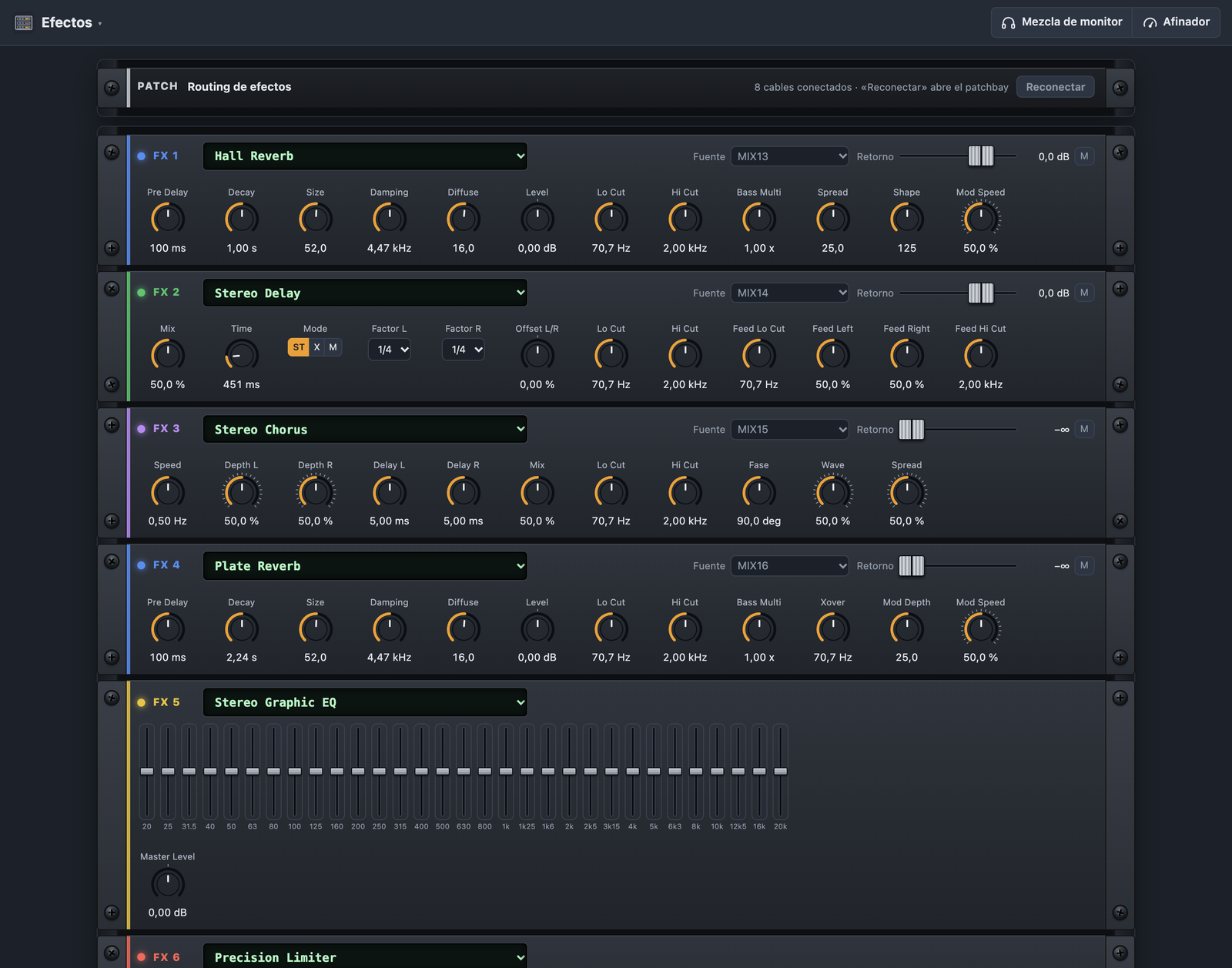Click the FX 6 red status dot
Viewport: 1232px width, 968px height.
(141, 957)
